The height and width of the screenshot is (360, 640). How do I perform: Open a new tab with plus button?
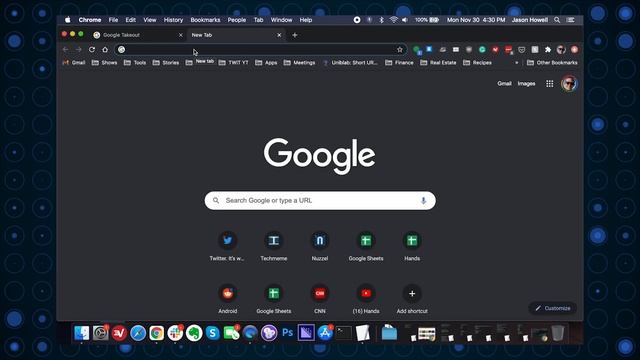click(x=295, y=35)
